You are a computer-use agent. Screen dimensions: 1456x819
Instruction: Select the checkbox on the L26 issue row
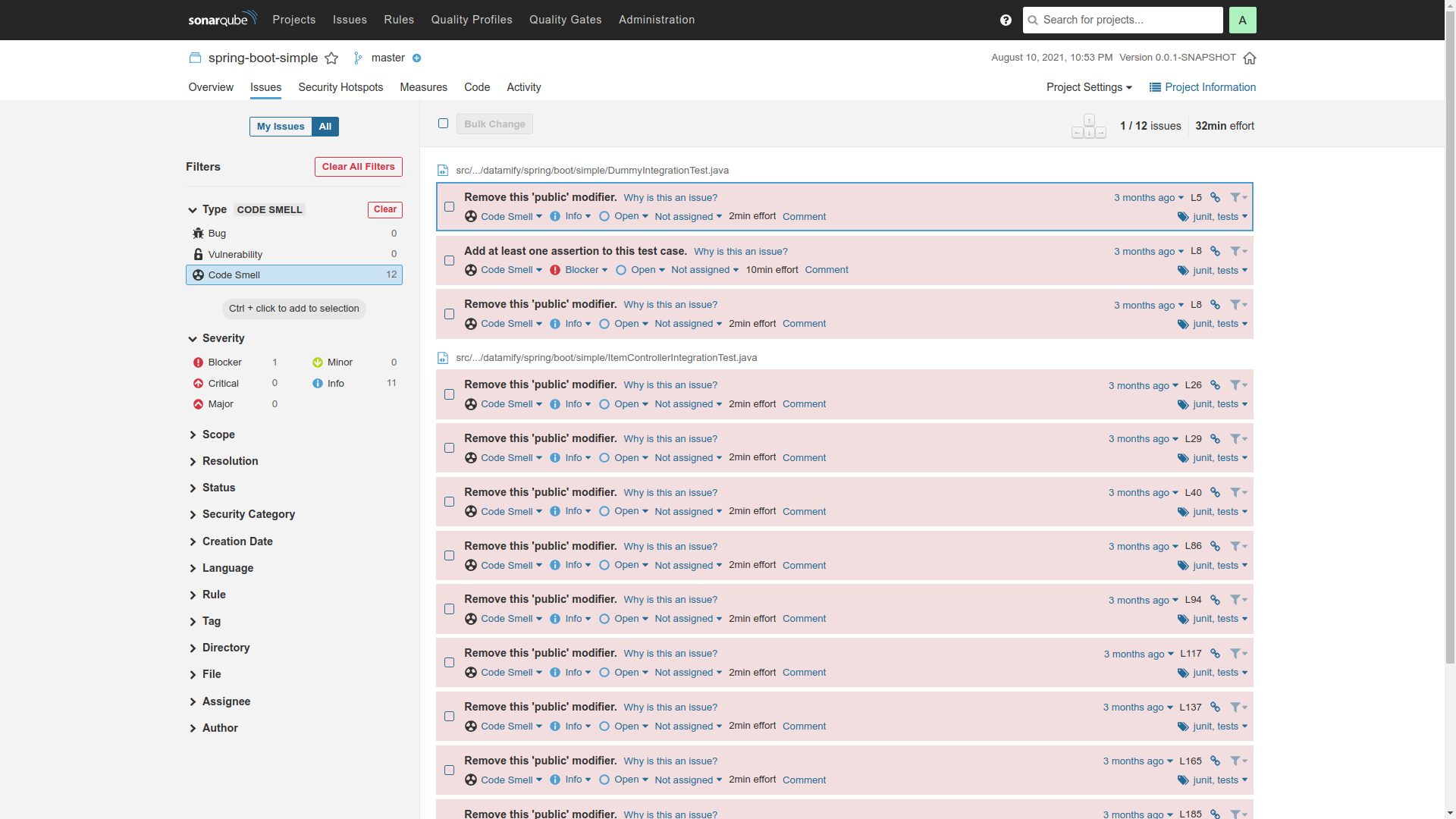[450, 394]
